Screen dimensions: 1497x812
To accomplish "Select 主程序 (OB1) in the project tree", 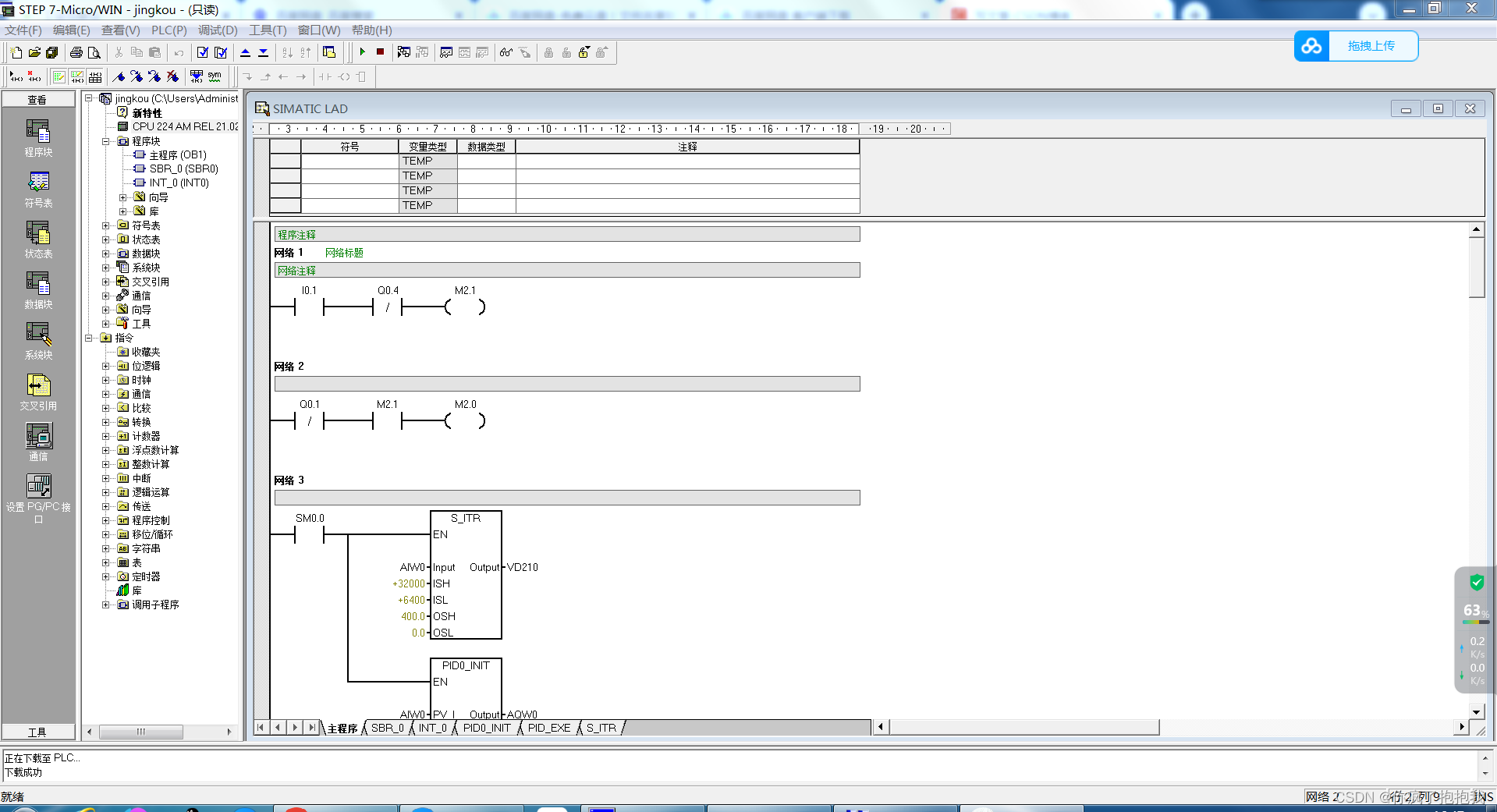I will pos(178,155).
